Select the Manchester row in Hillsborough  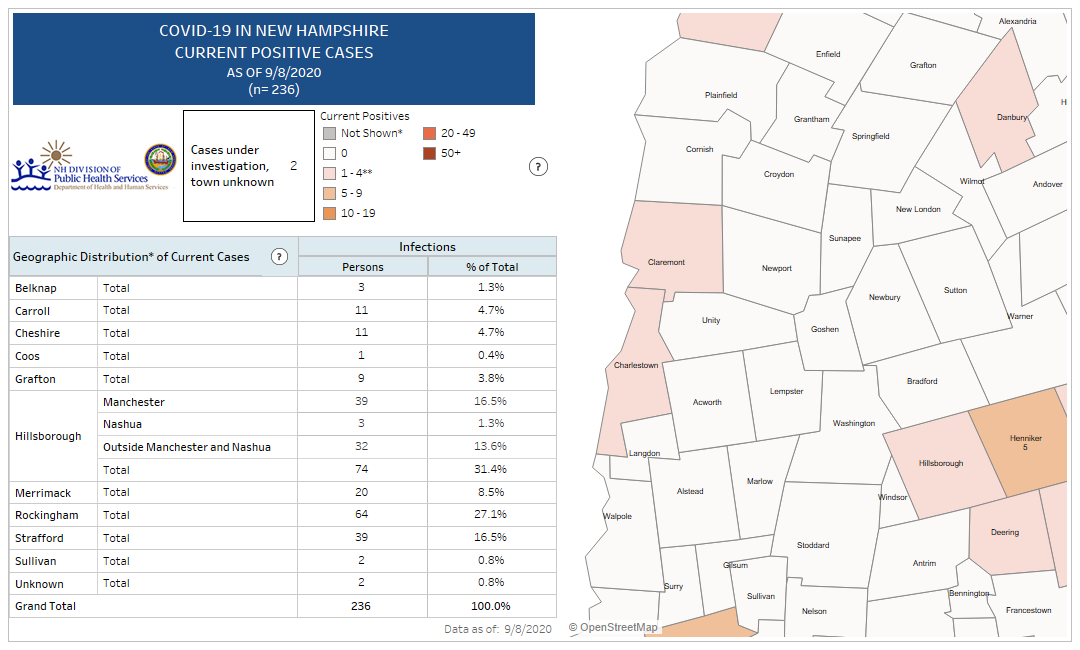tap(134, 402)
